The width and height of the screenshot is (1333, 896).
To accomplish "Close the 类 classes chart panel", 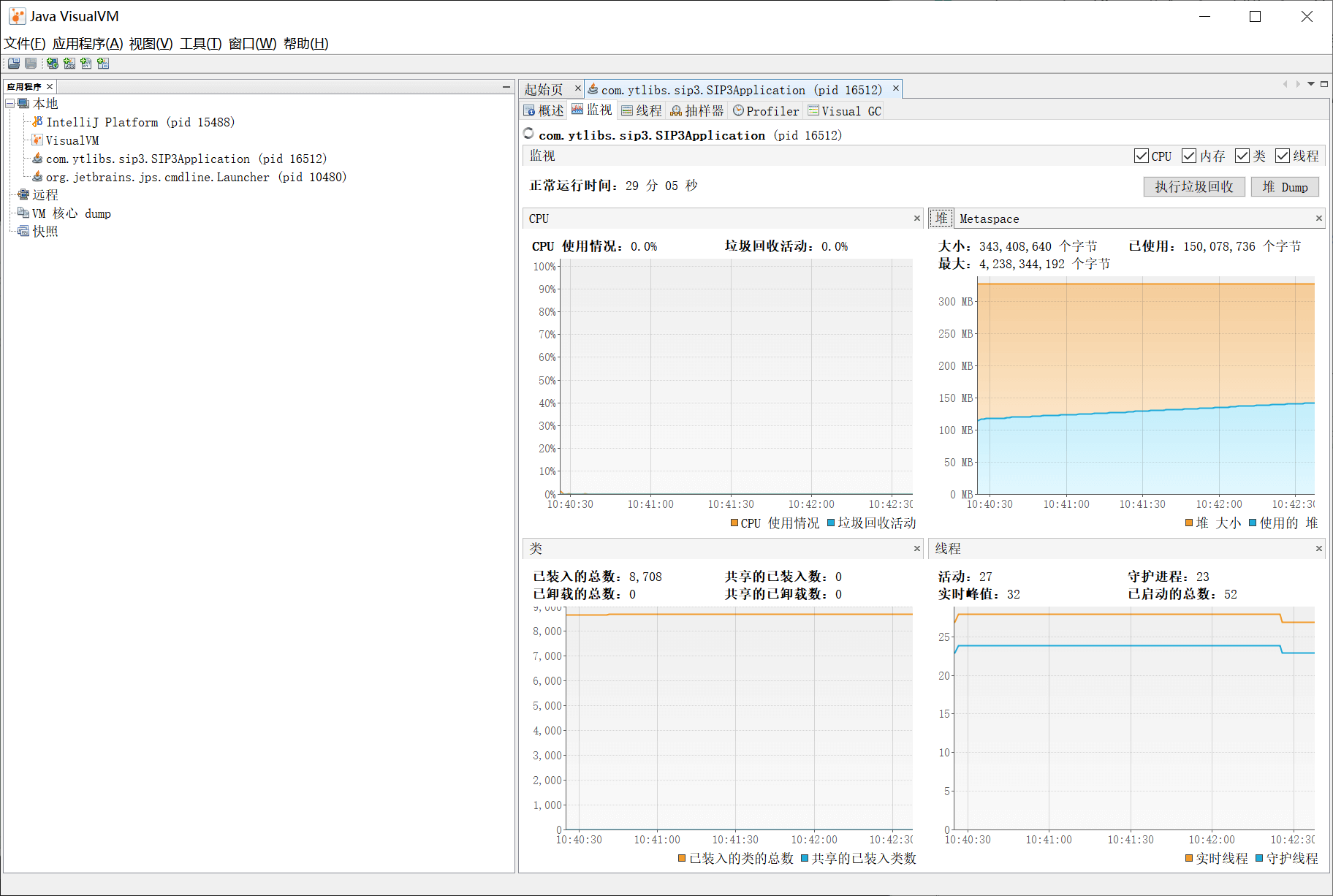I will point(917,549).
